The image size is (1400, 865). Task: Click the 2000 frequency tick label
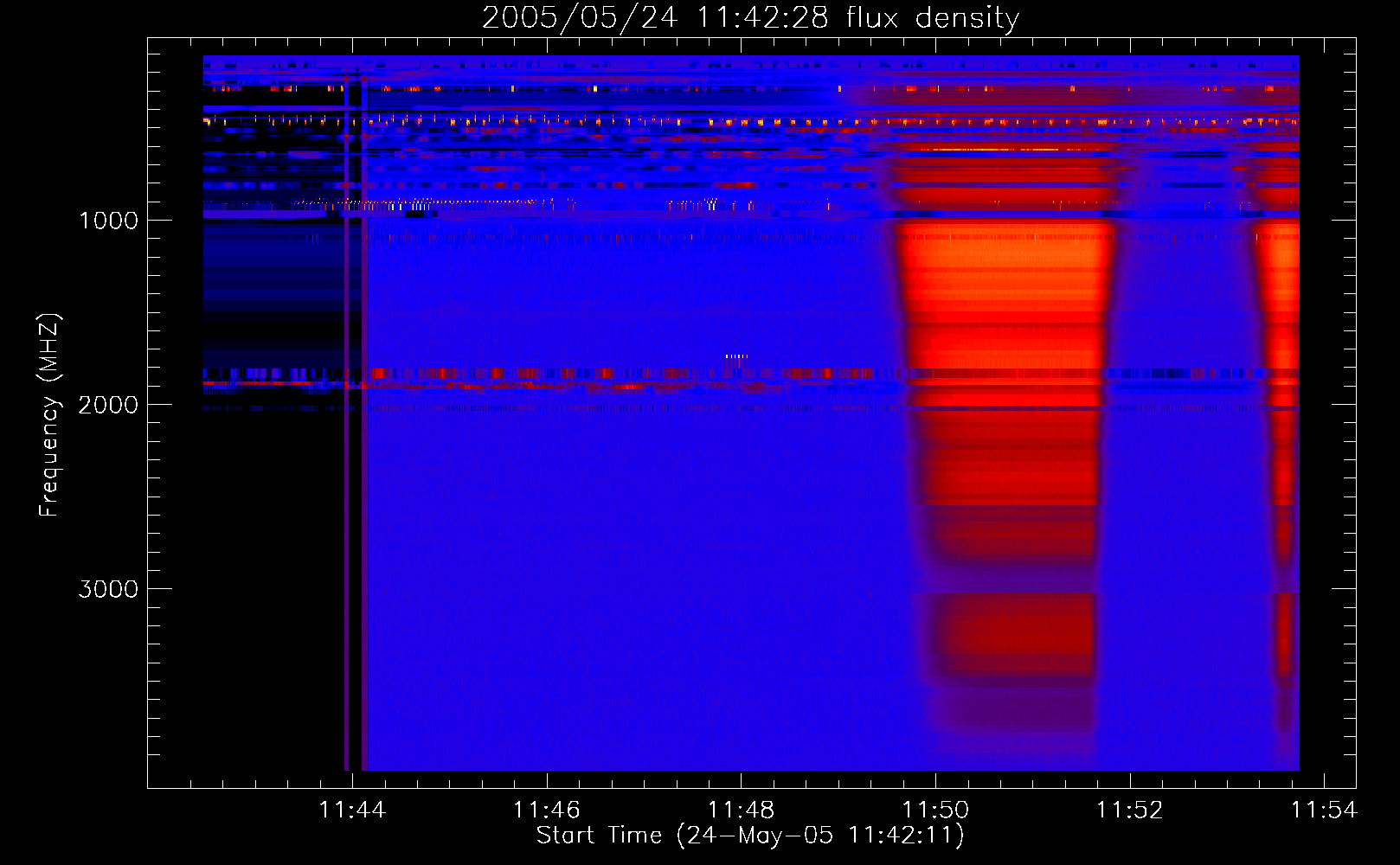pyautogui.click(x=108, y=405)
